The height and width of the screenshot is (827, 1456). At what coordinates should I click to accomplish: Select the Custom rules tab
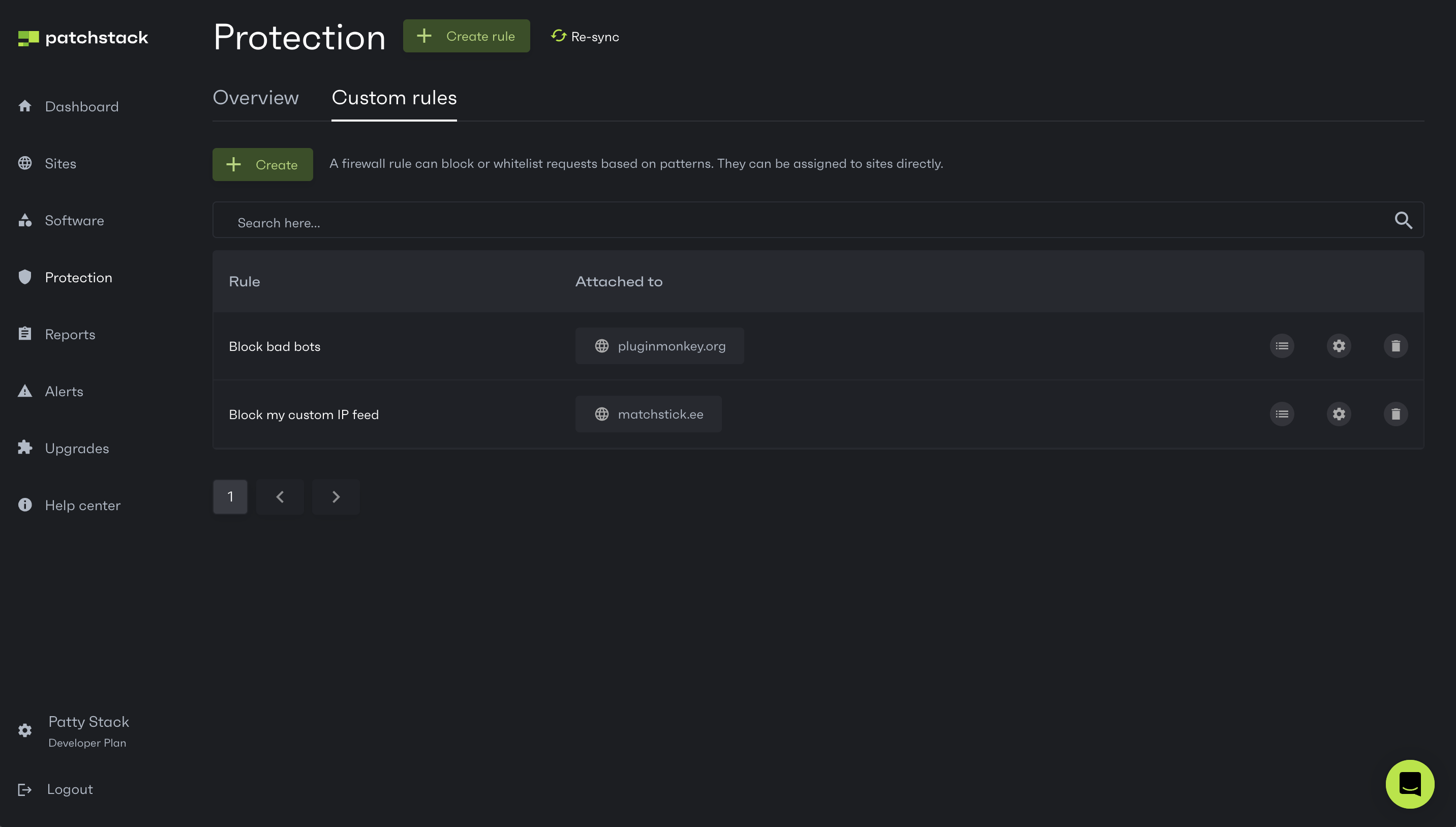(x=394, y=98)
